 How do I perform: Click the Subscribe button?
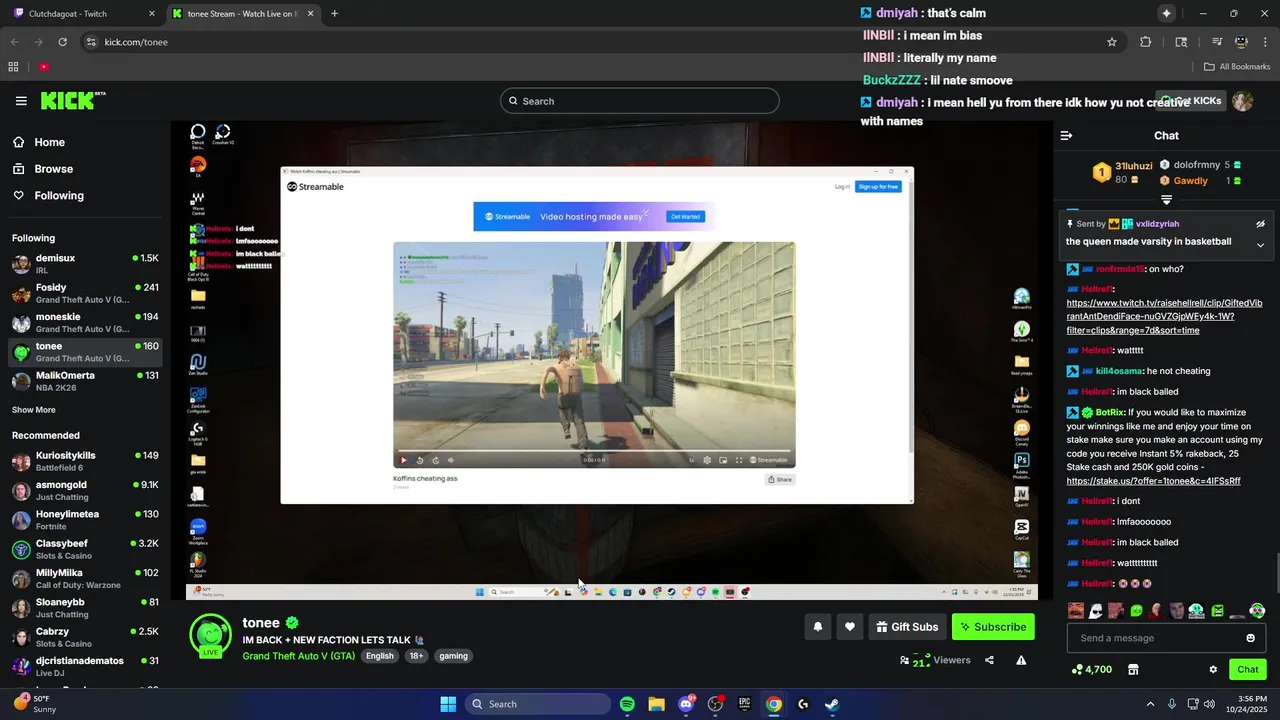click(993, 627)
